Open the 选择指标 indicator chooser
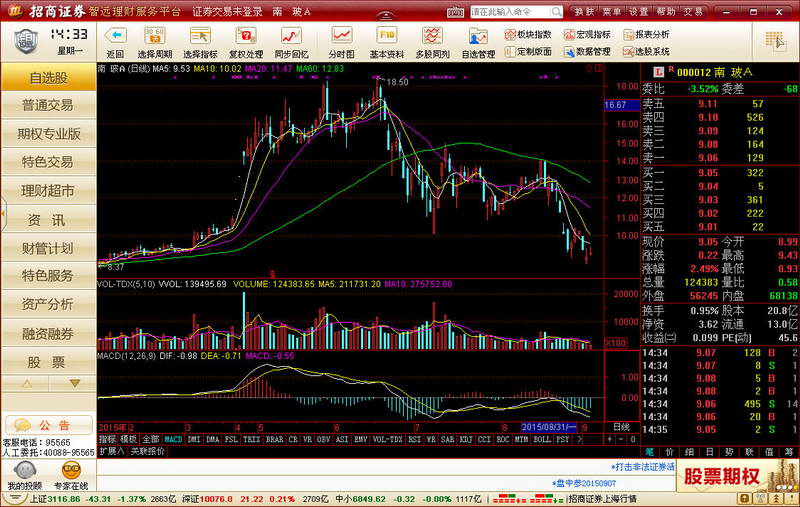This screenshot has height=507, width=800. click(x=200, y=38)
